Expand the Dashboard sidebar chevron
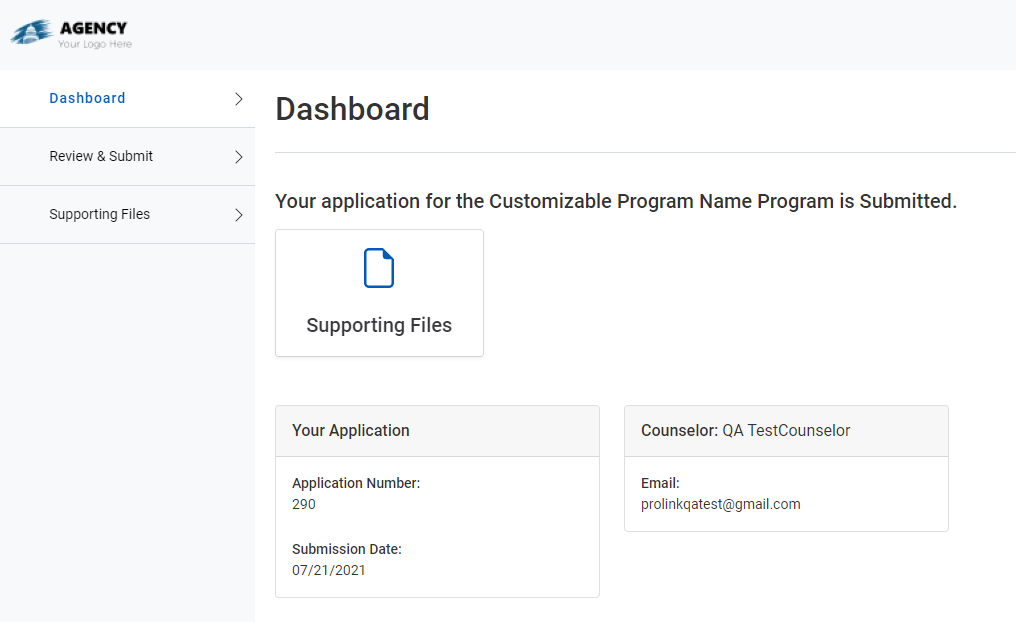Image resolution: width=1016 pixels, height=622 pixels. click(x=237, y=98)
